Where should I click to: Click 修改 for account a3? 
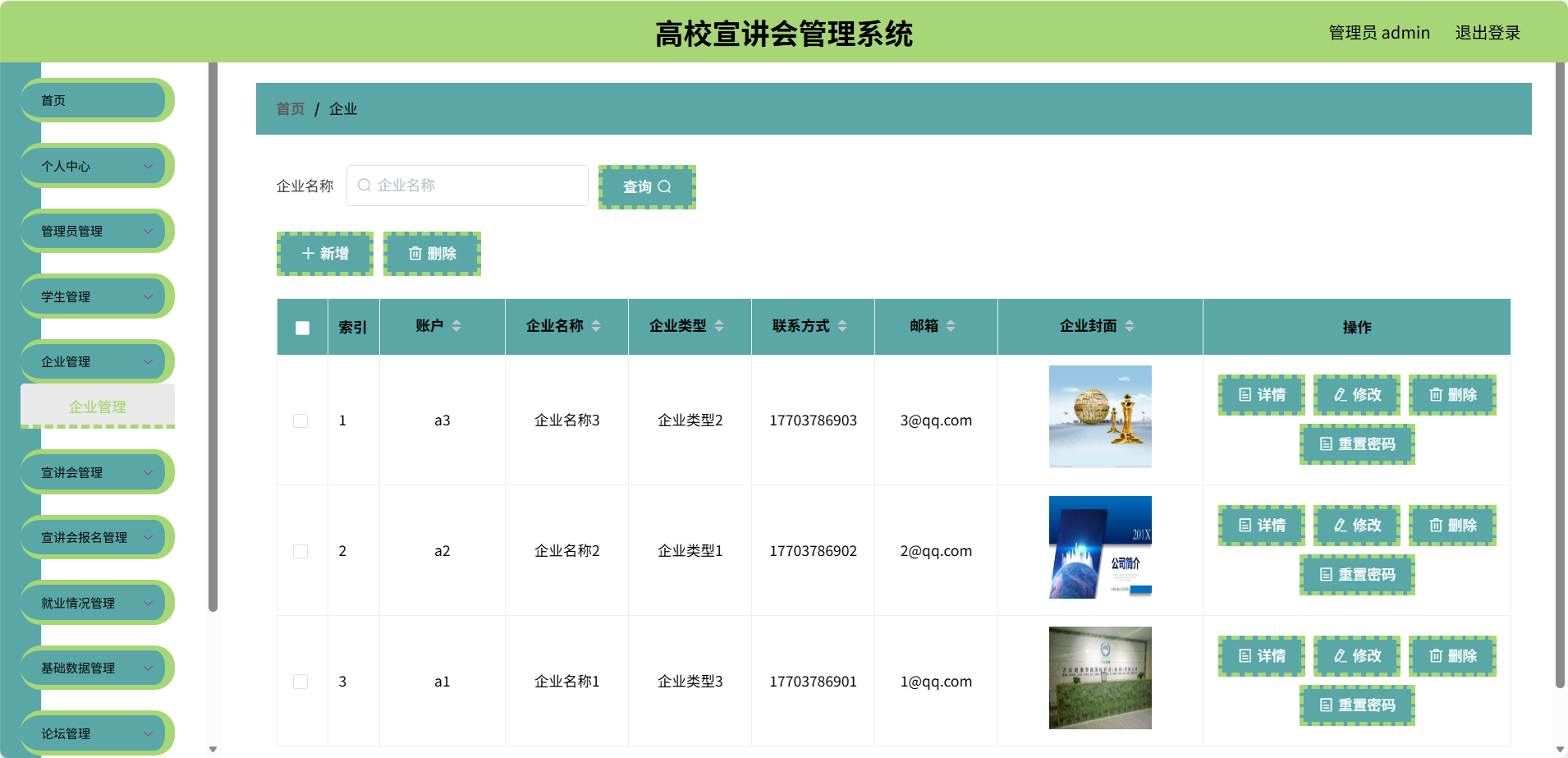coord(1357,395)
